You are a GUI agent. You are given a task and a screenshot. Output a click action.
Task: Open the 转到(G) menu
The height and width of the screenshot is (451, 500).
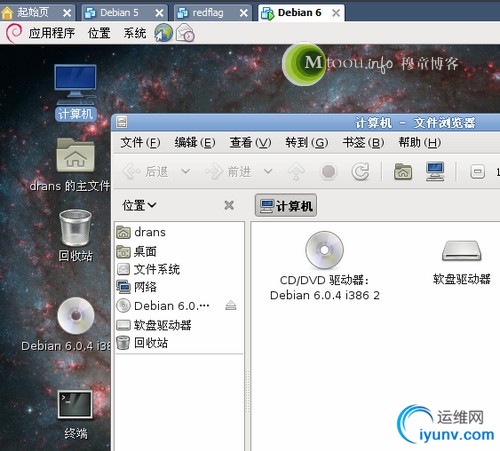[307, 143]
